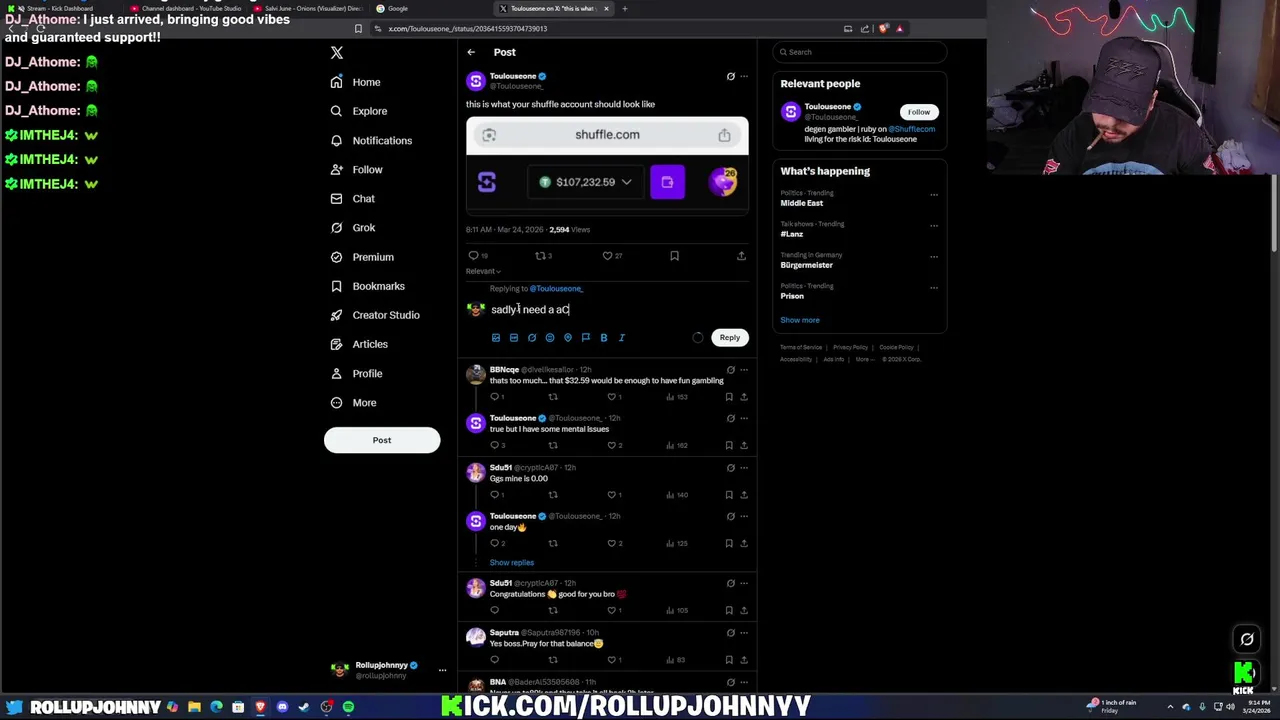
Task: Open the emoji picker in reply toolbar
Action: [550, 338]
